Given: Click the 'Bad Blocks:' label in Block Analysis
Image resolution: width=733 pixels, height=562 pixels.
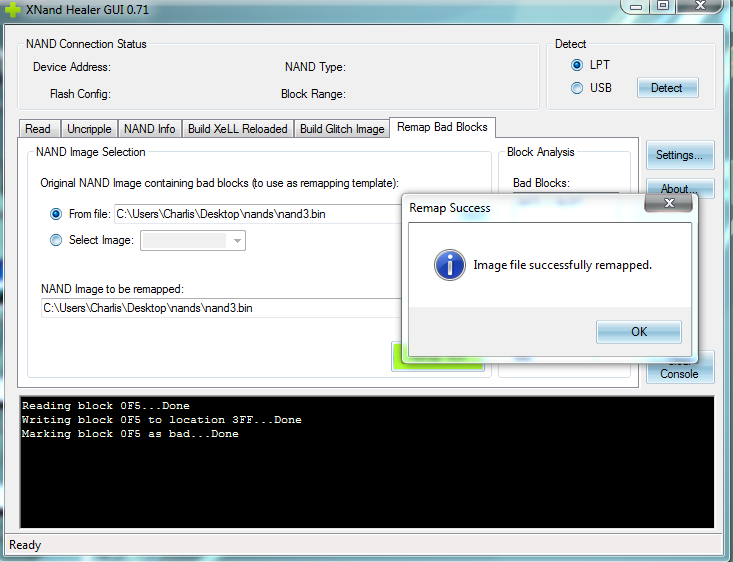Looking at the screenshot, I should tap(541, 183).
